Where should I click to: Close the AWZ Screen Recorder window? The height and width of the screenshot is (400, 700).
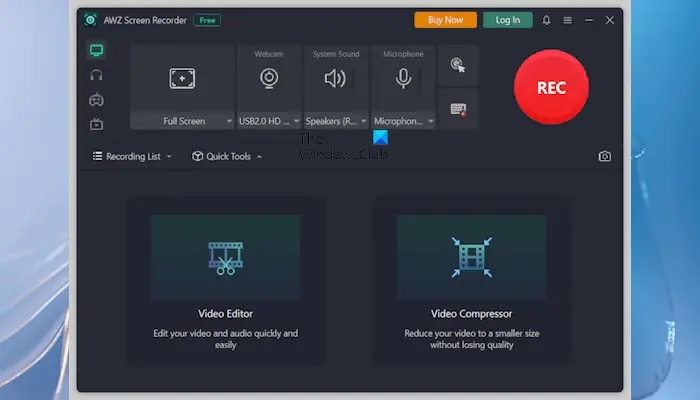[610, 20]
